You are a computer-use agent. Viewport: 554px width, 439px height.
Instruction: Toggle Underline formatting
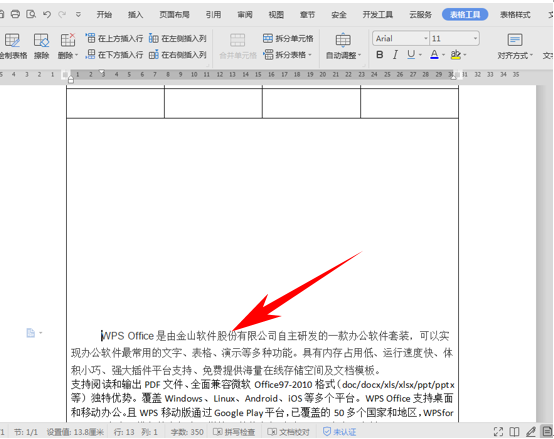pos(411,54)
